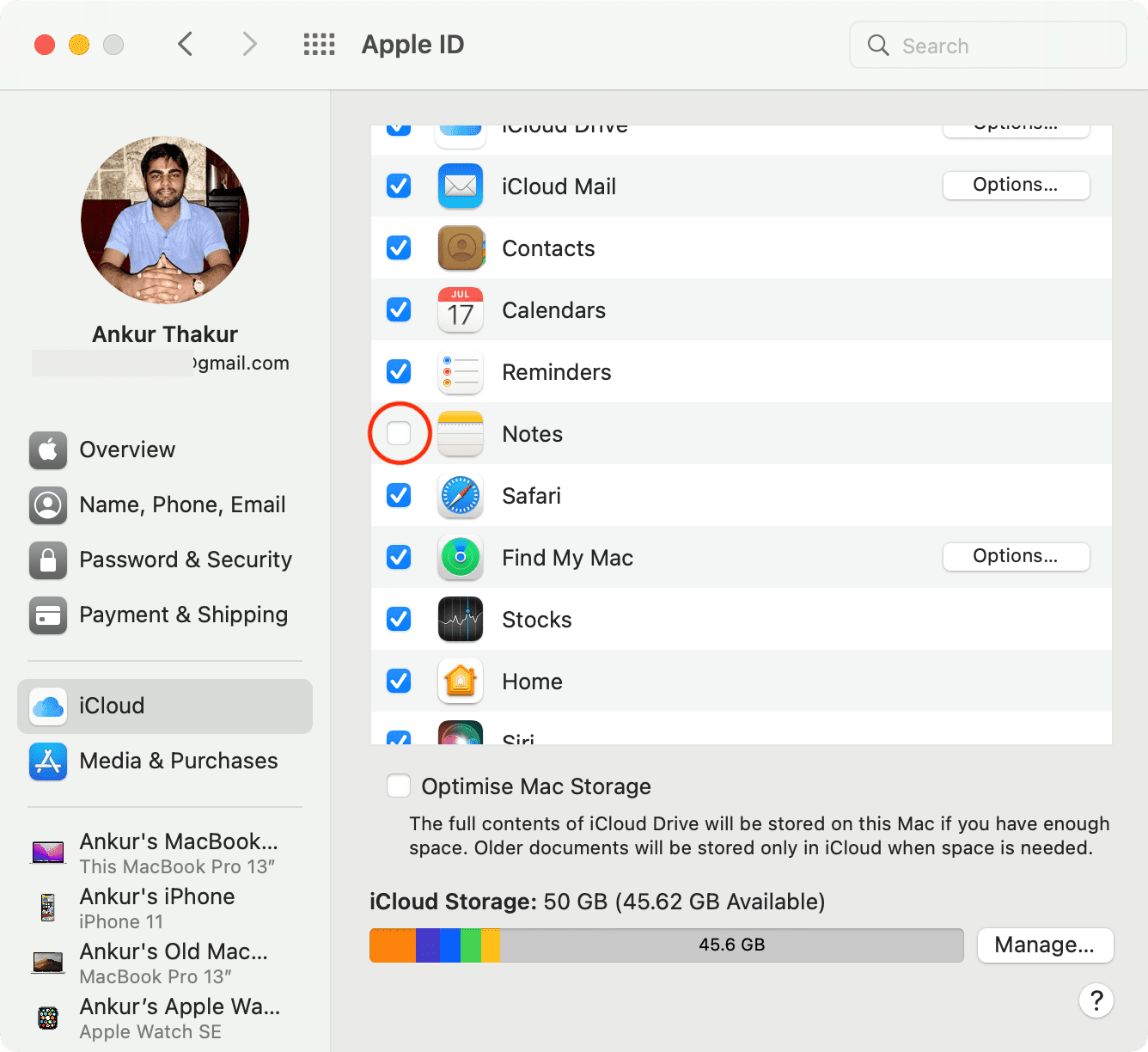Enable Optimise Mac Storage checkbox
The height and width of the screenshot is (1052, 1148).
coord(399,786)
